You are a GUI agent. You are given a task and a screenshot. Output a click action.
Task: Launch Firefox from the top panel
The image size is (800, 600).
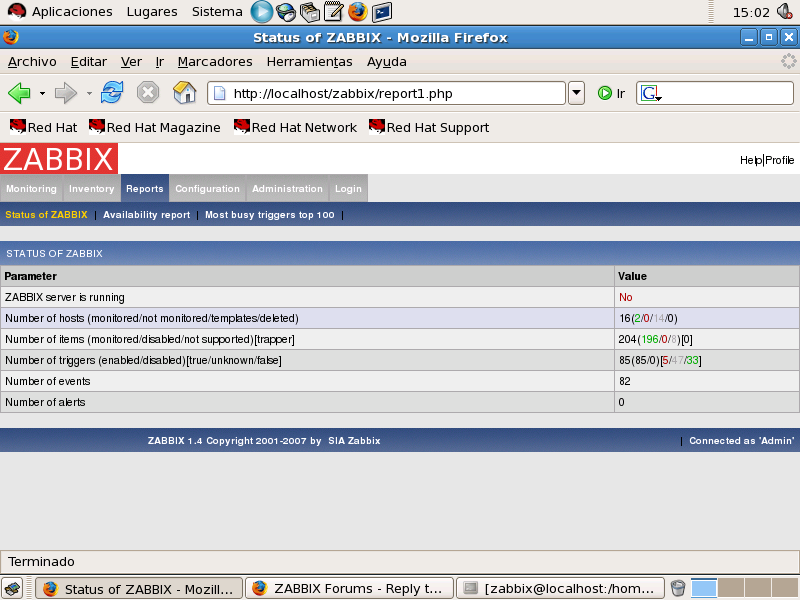357,12
